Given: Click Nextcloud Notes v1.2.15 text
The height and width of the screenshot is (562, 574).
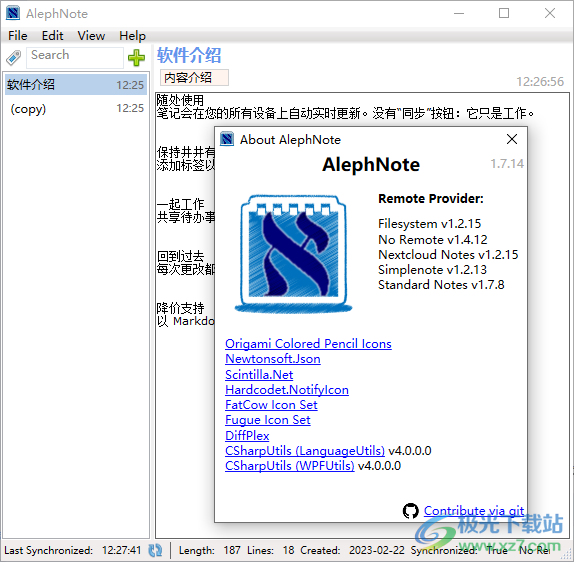Looking at the screenshot, I should pos(448,254).
